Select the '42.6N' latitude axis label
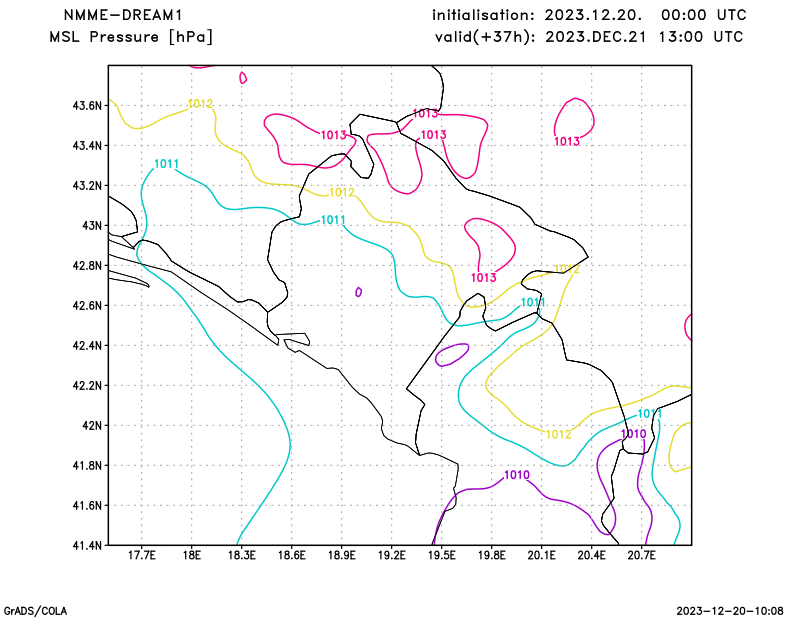The height and width of the screenshot is (618, 800). point(87,306)
